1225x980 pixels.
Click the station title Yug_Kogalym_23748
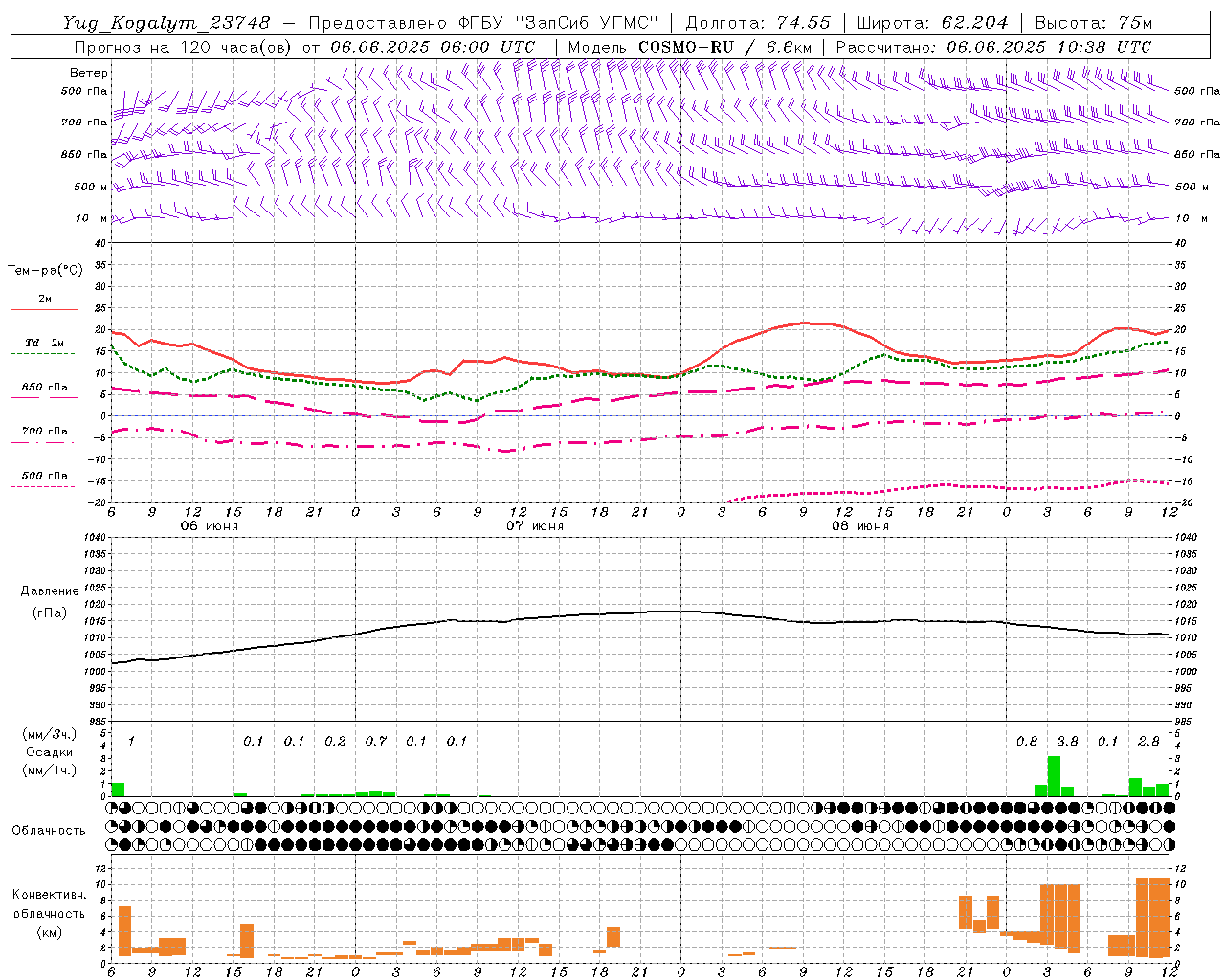(167, 23)
